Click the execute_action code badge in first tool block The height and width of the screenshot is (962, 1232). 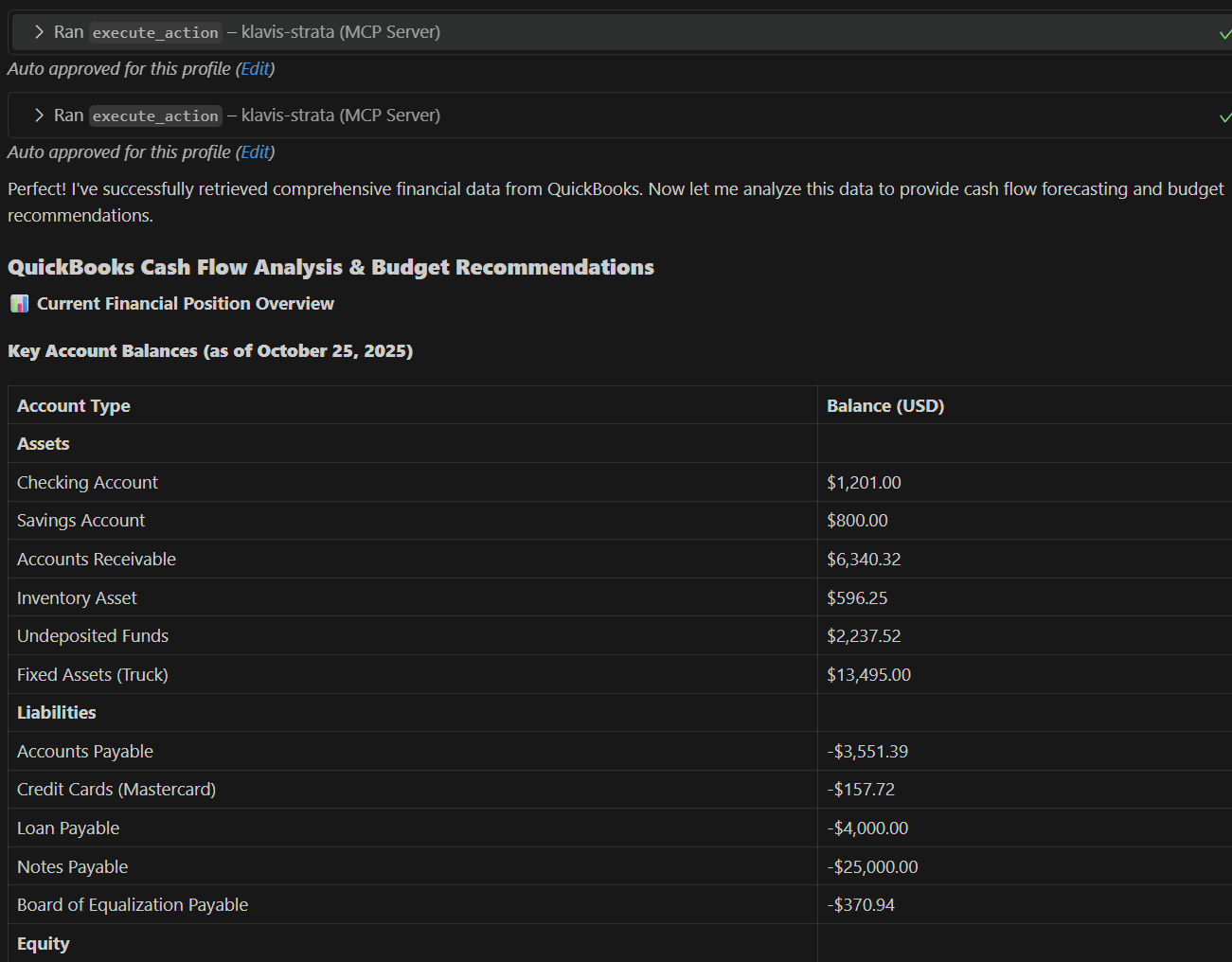[x=154, y=32]
